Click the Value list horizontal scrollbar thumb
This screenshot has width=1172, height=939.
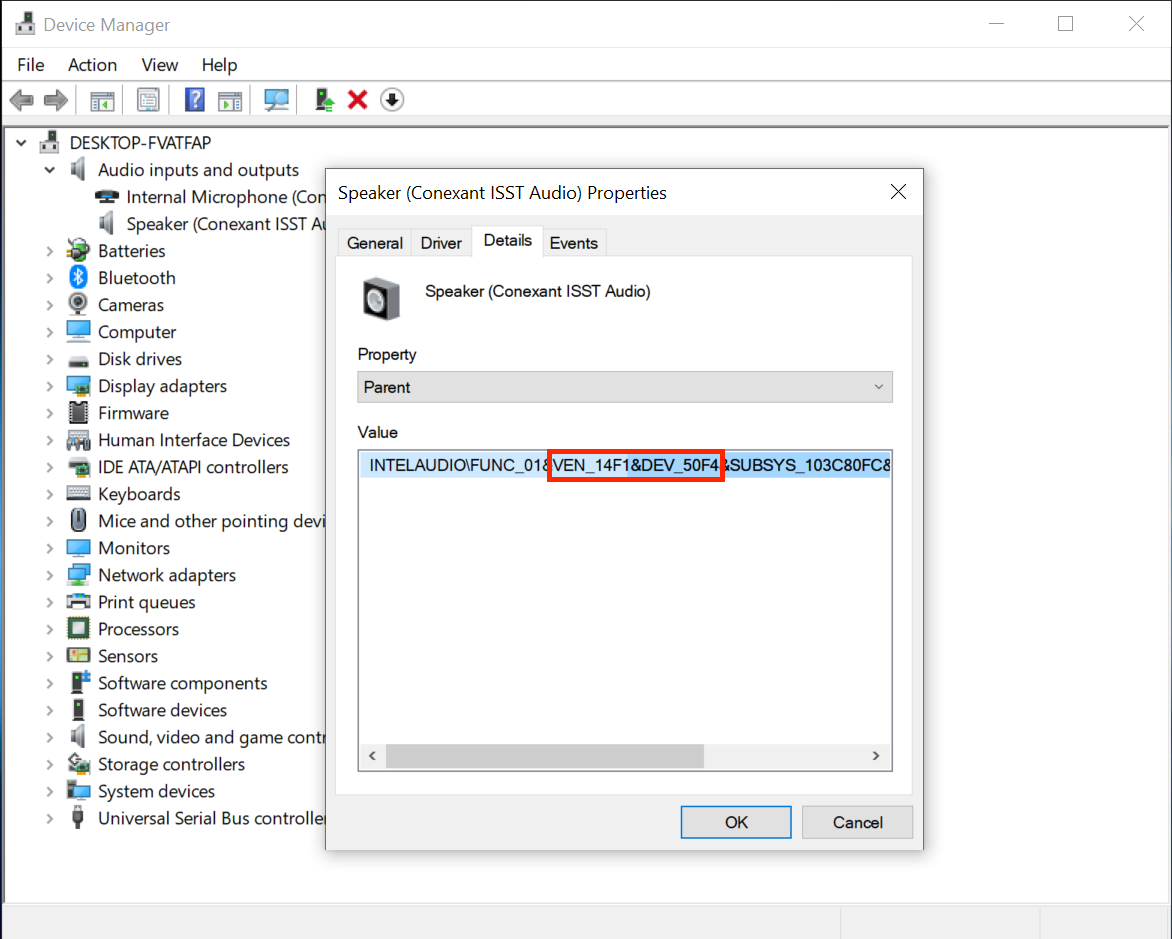[545, 756]
